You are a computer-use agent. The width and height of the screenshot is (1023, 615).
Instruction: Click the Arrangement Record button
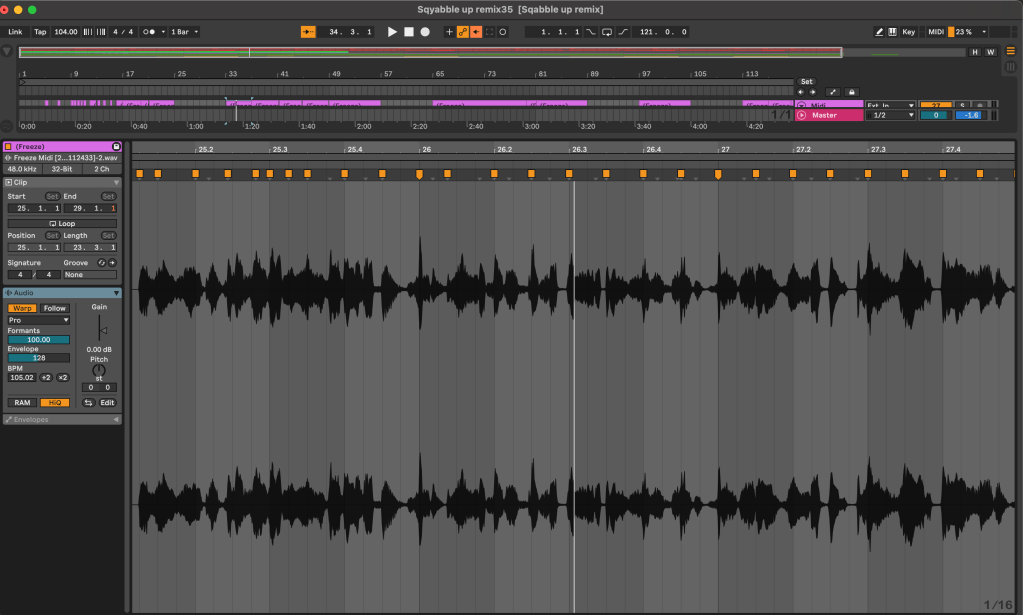(425, 32)
